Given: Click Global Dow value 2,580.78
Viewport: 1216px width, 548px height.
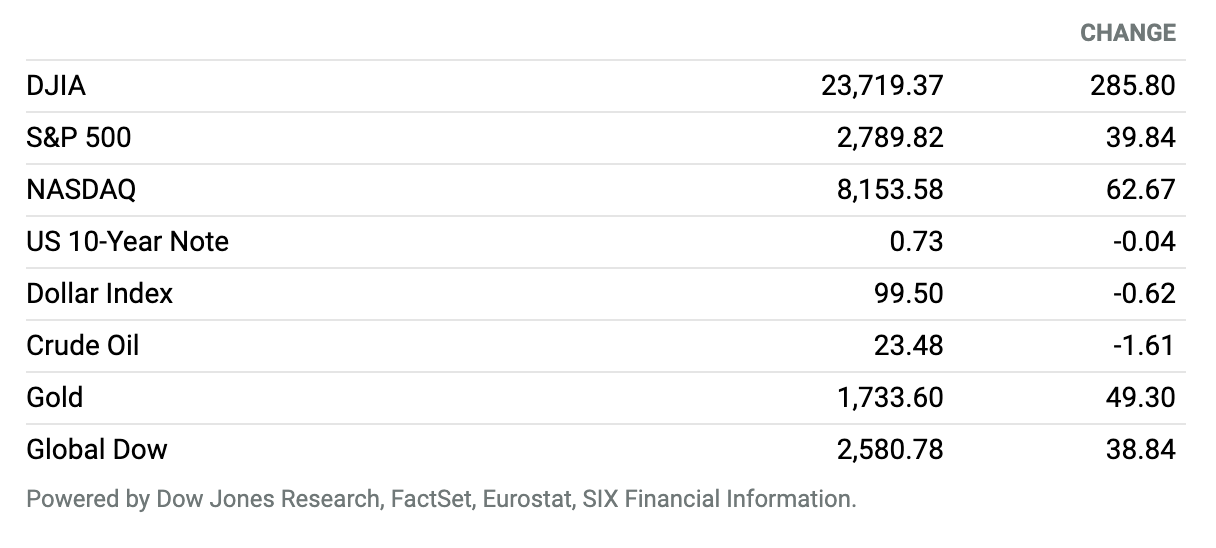Looking at the screenshot, I should point(890,450).
